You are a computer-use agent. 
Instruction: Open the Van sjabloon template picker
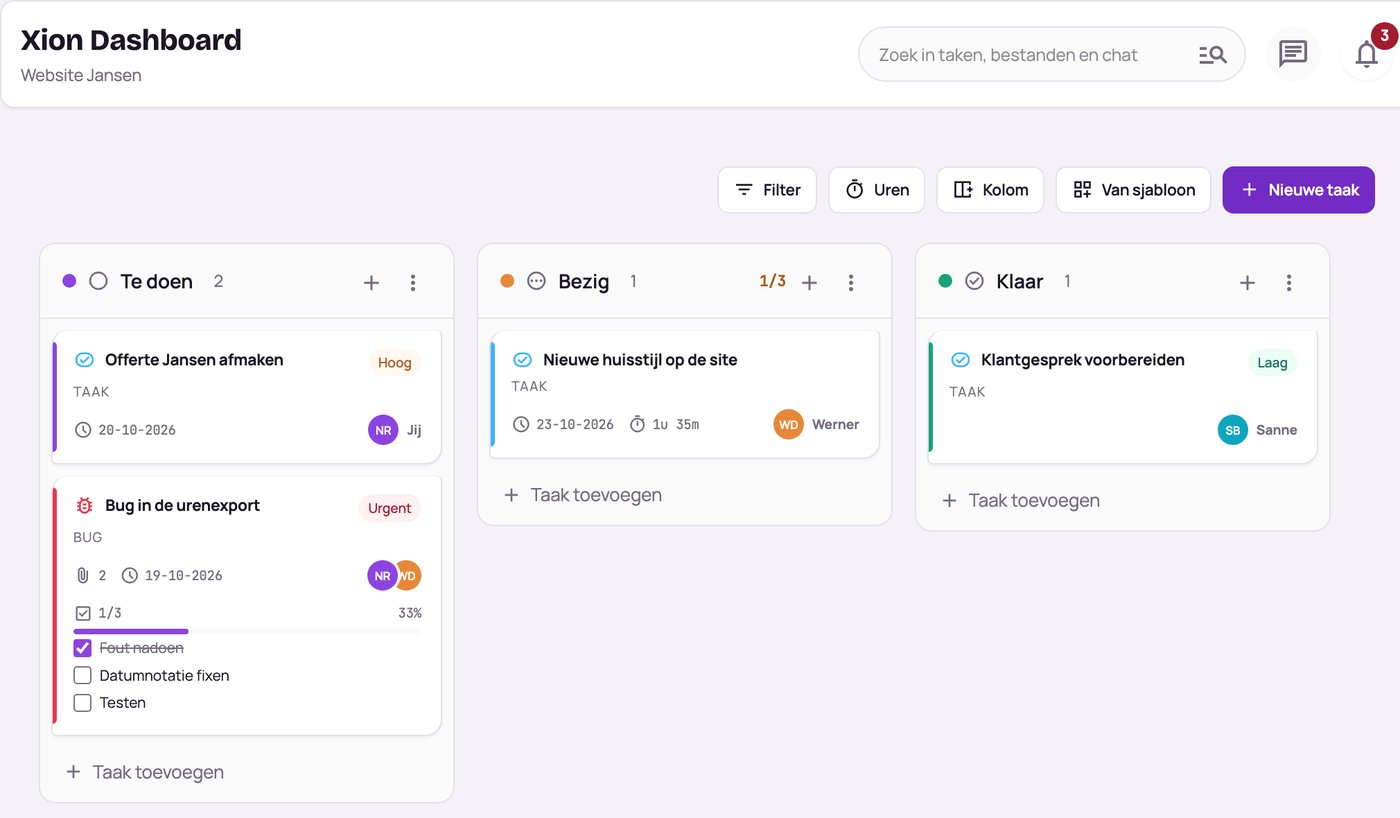1133,190
